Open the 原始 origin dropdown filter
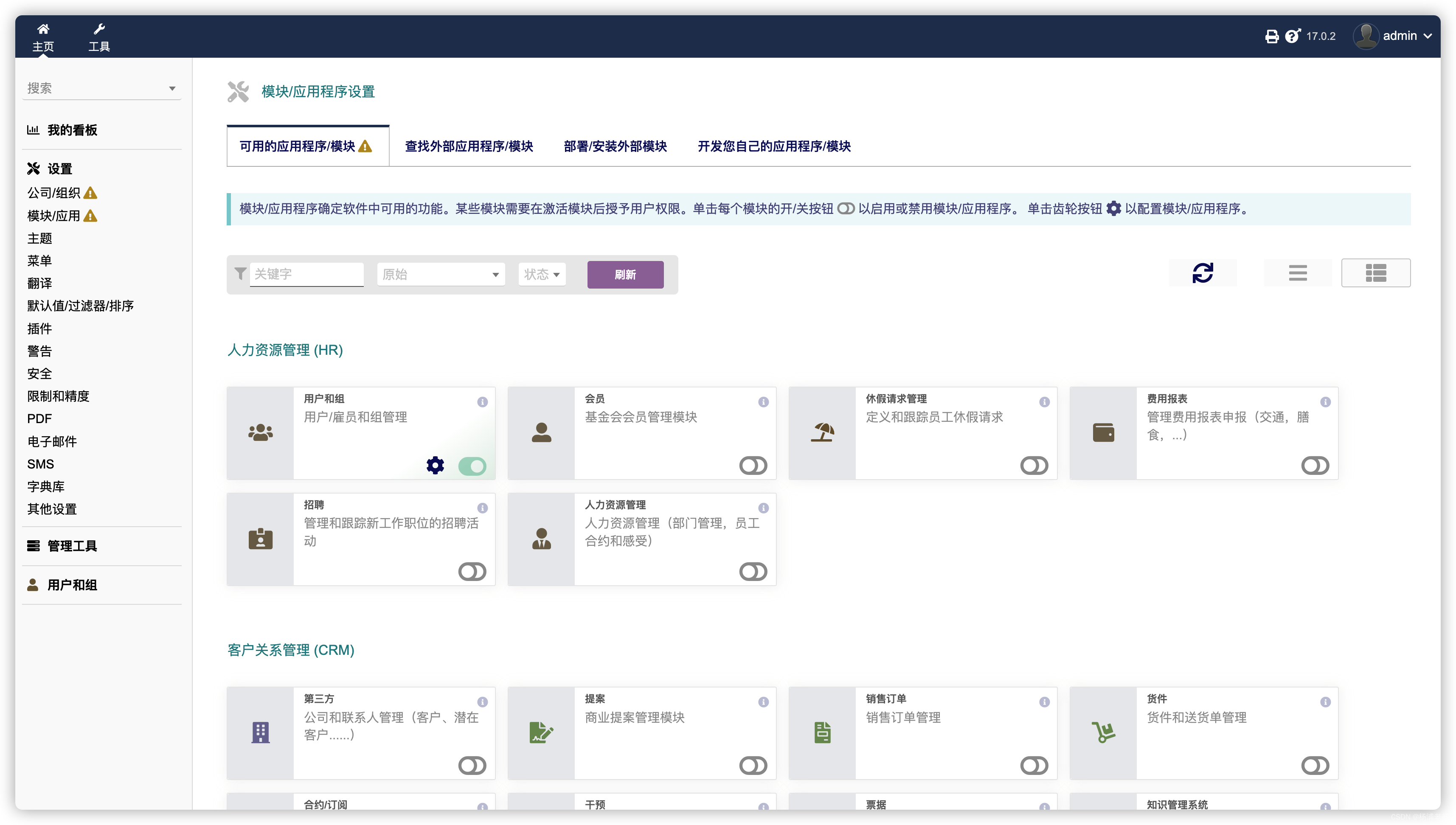 tap(441, 275)
